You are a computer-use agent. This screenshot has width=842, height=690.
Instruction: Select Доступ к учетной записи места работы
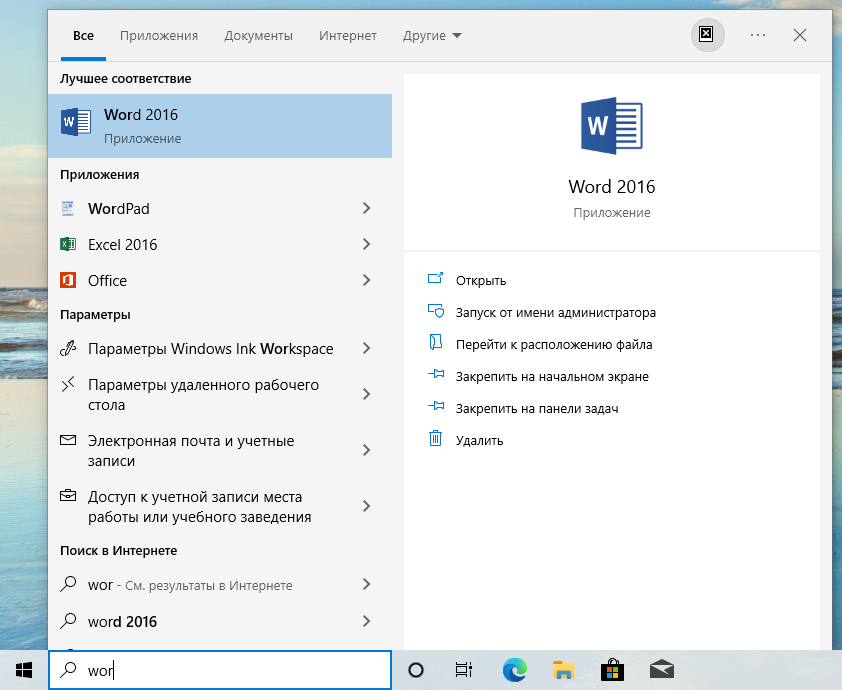click(200, 506)
